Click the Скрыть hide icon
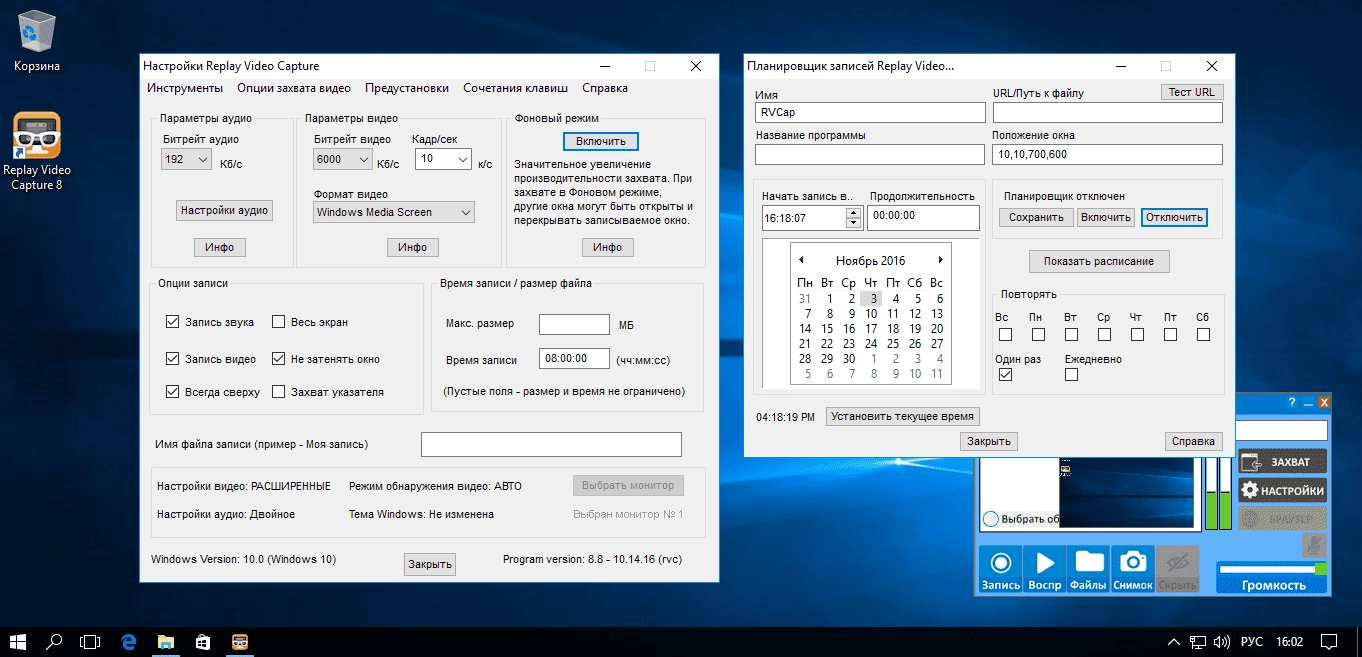This screenshot has width=1362, height=657. (x=1176, y=570)
